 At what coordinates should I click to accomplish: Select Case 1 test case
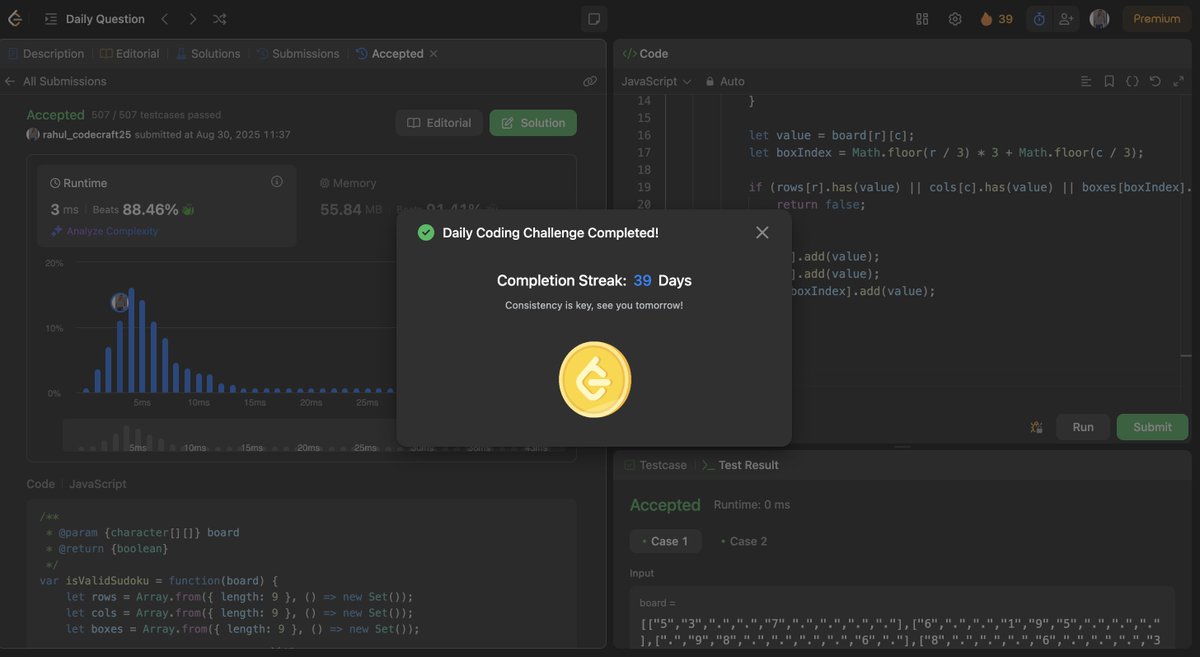tap(665, 541)
